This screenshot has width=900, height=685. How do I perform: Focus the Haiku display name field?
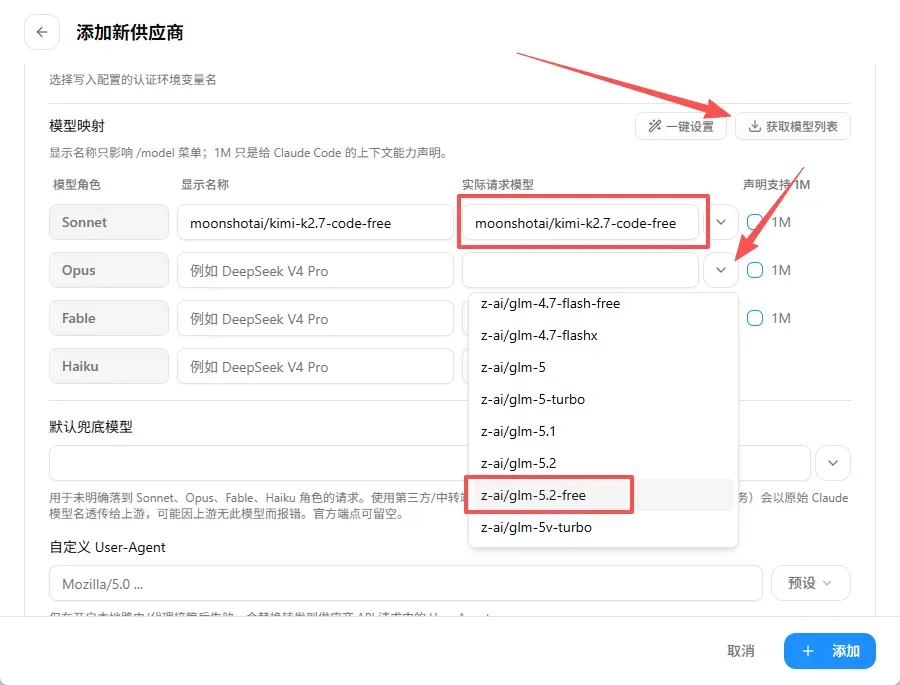click(x=315, y=366)
